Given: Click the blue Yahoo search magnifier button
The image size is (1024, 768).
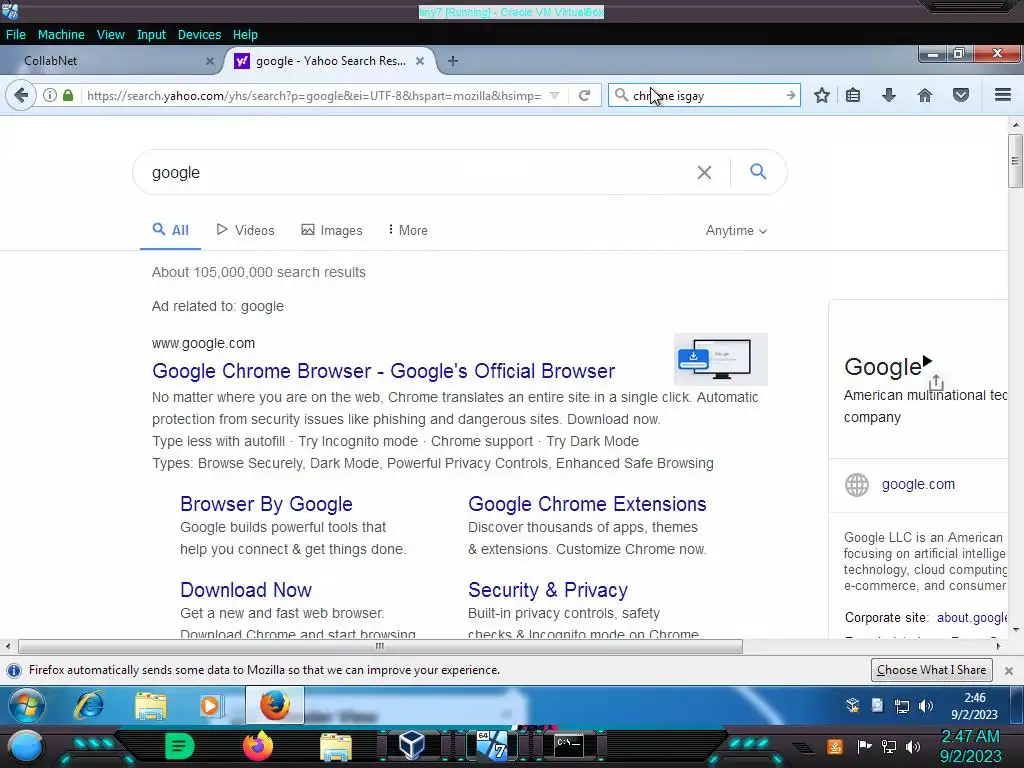Looking at the screenshot, I should [758, 172].
